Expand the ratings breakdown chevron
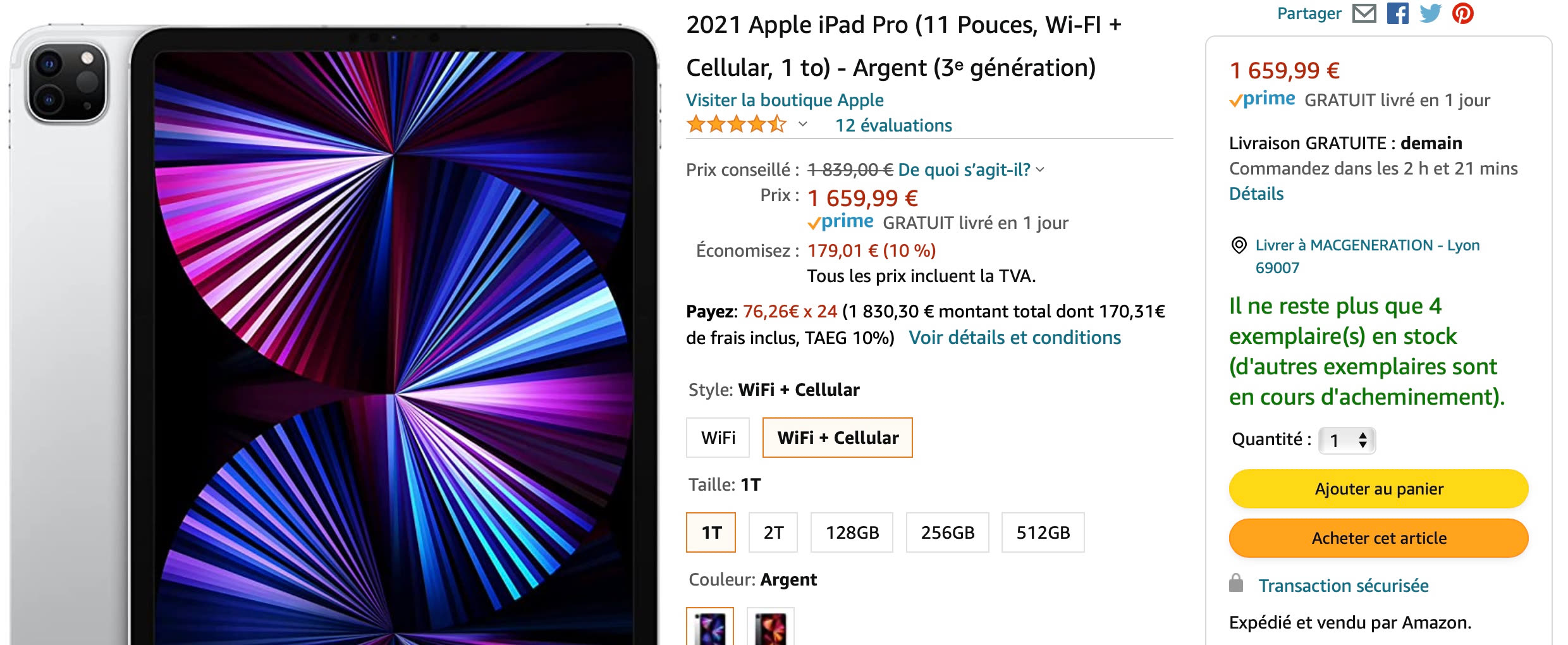This screenshot has width=1568, height=645. click(x=802, y=125)
